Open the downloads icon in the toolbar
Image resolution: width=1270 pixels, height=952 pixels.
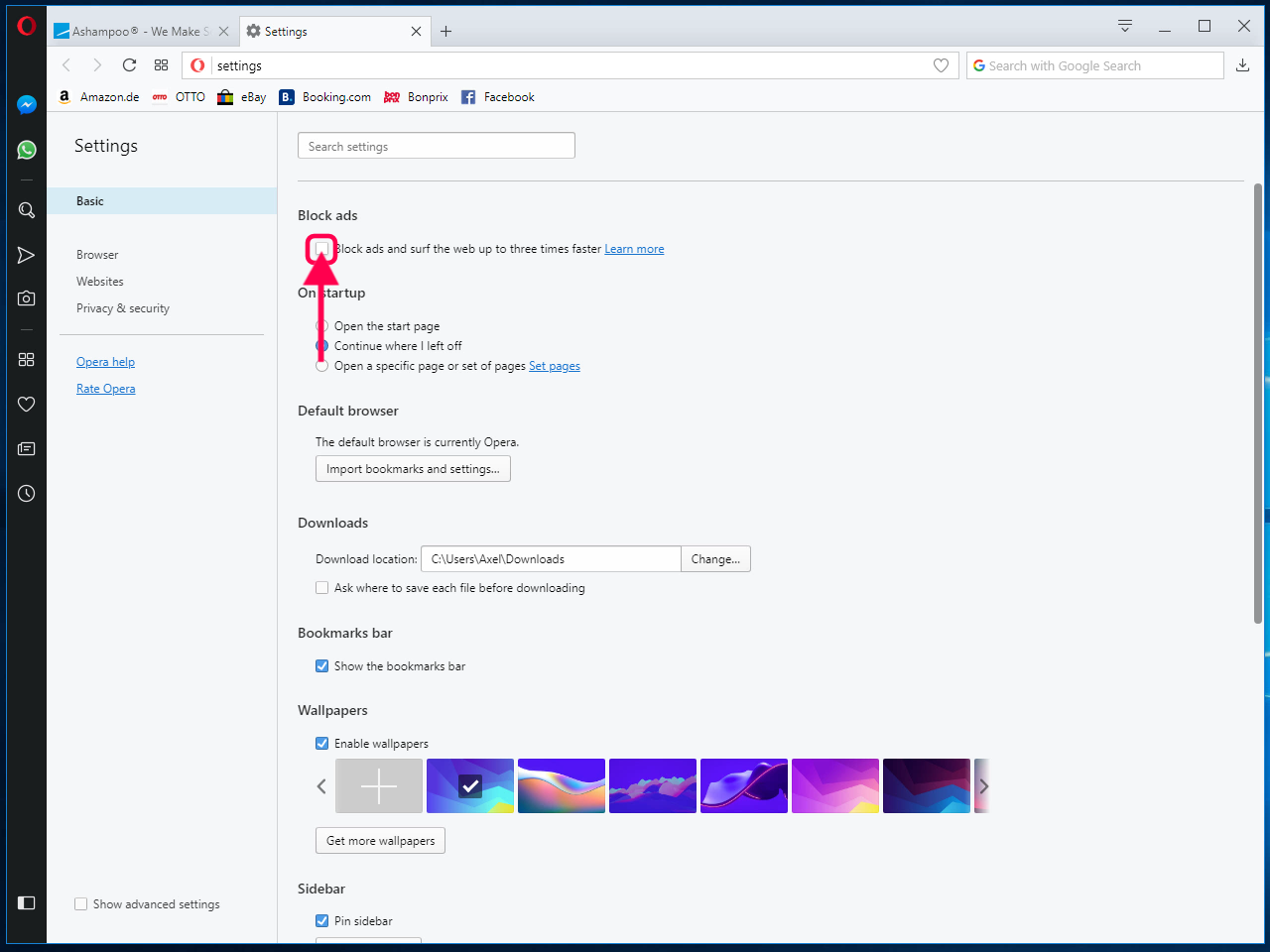[x=1242, y=65]
